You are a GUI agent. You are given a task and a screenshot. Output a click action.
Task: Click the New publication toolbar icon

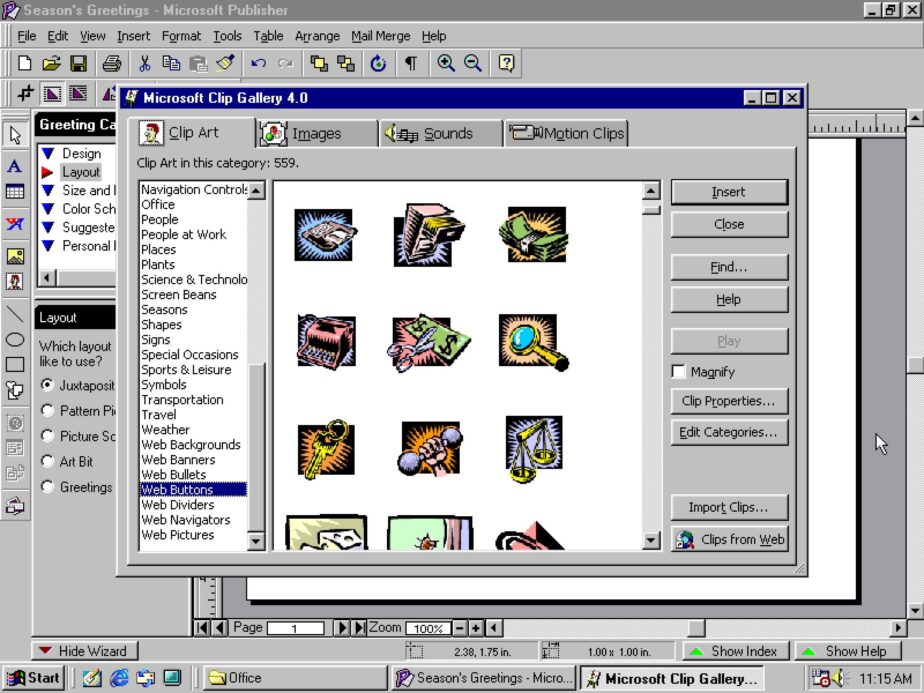25,63
